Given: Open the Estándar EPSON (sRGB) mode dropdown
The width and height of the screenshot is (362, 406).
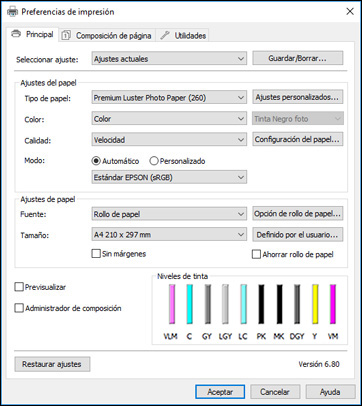Looking at the screenshot, I should [x=169, y=177].
